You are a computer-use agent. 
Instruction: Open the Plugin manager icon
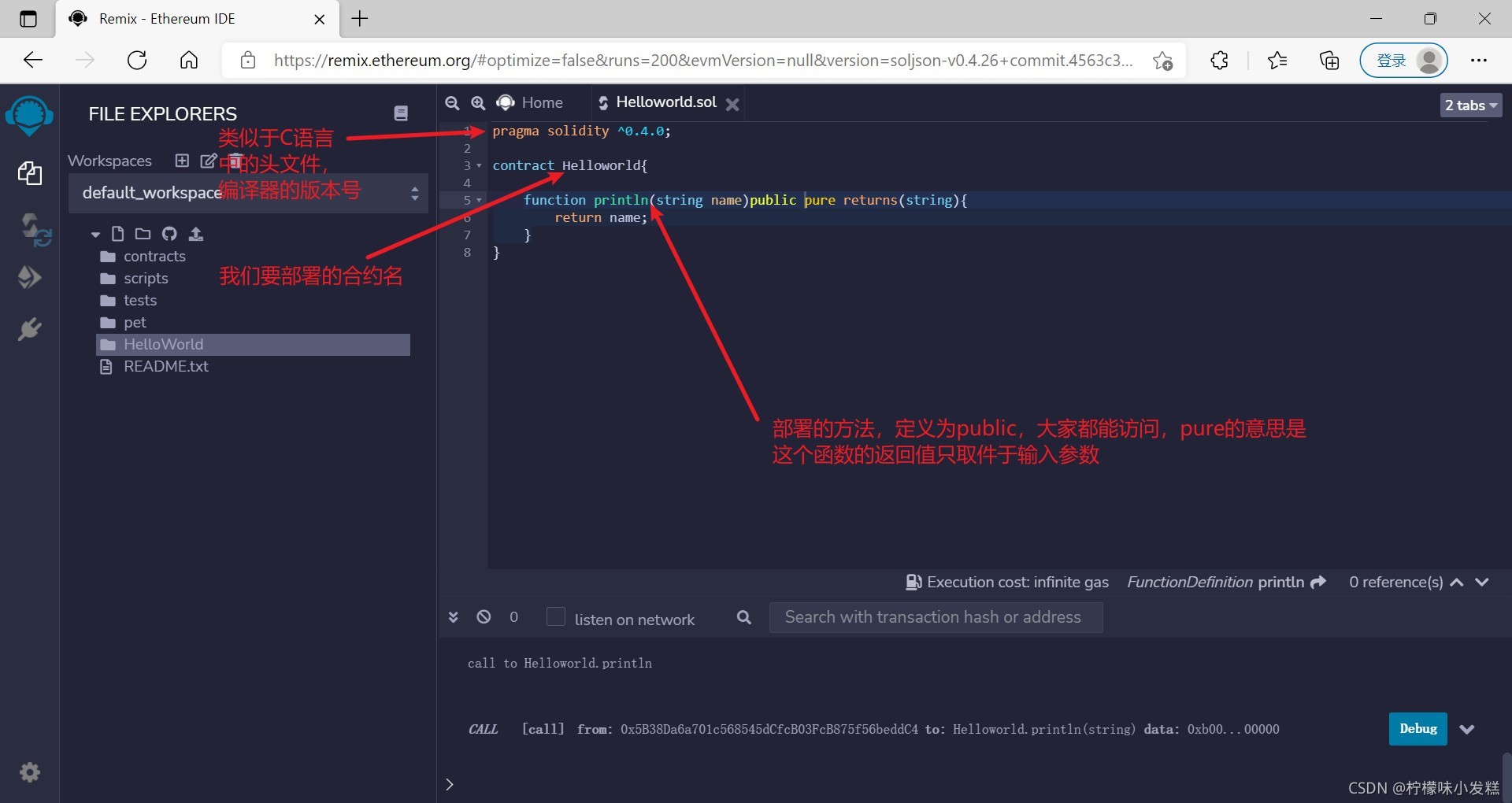29,329
